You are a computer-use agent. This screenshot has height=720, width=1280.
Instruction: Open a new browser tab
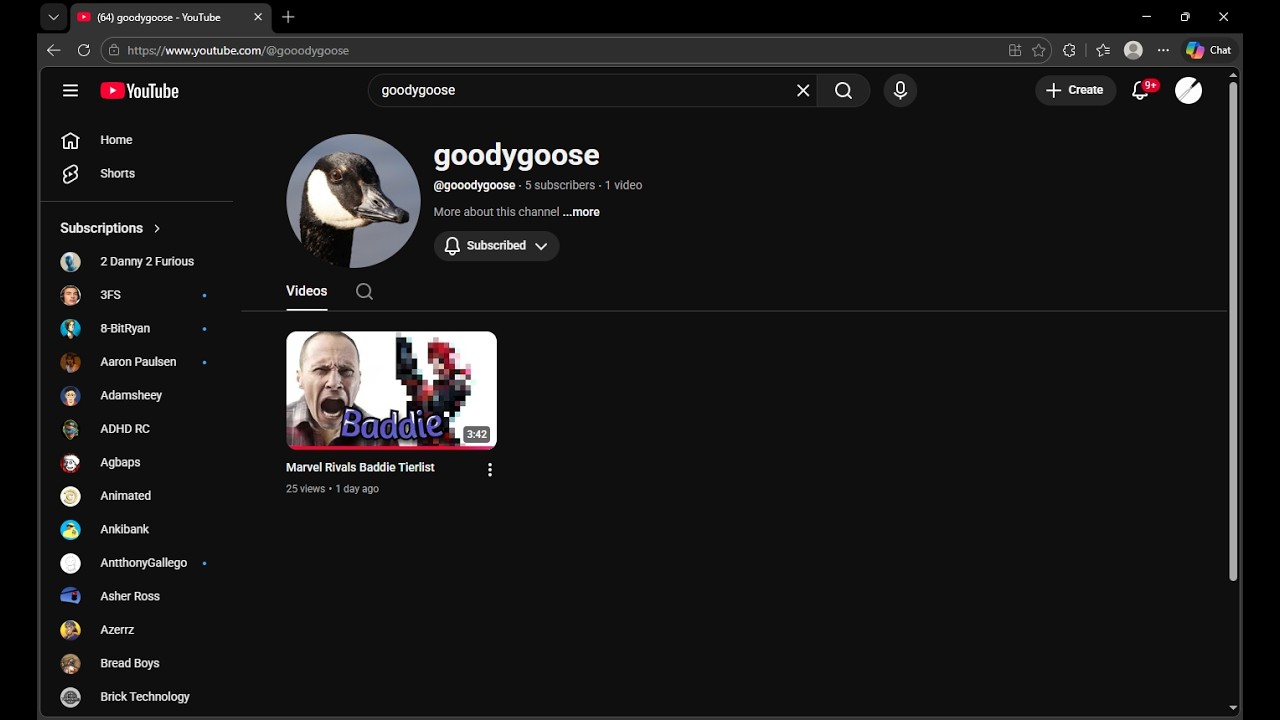(288, 17)
